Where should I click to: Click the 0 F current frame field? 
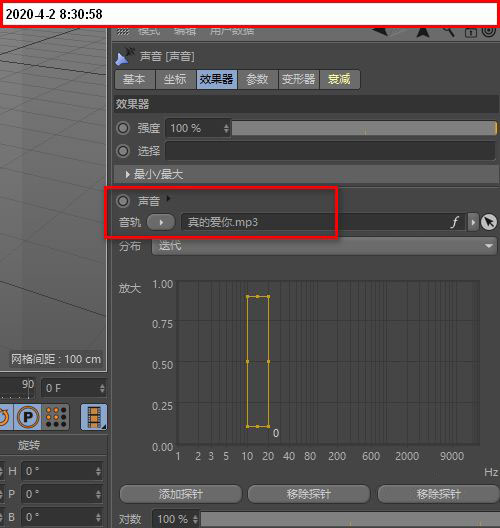(73, 388)
